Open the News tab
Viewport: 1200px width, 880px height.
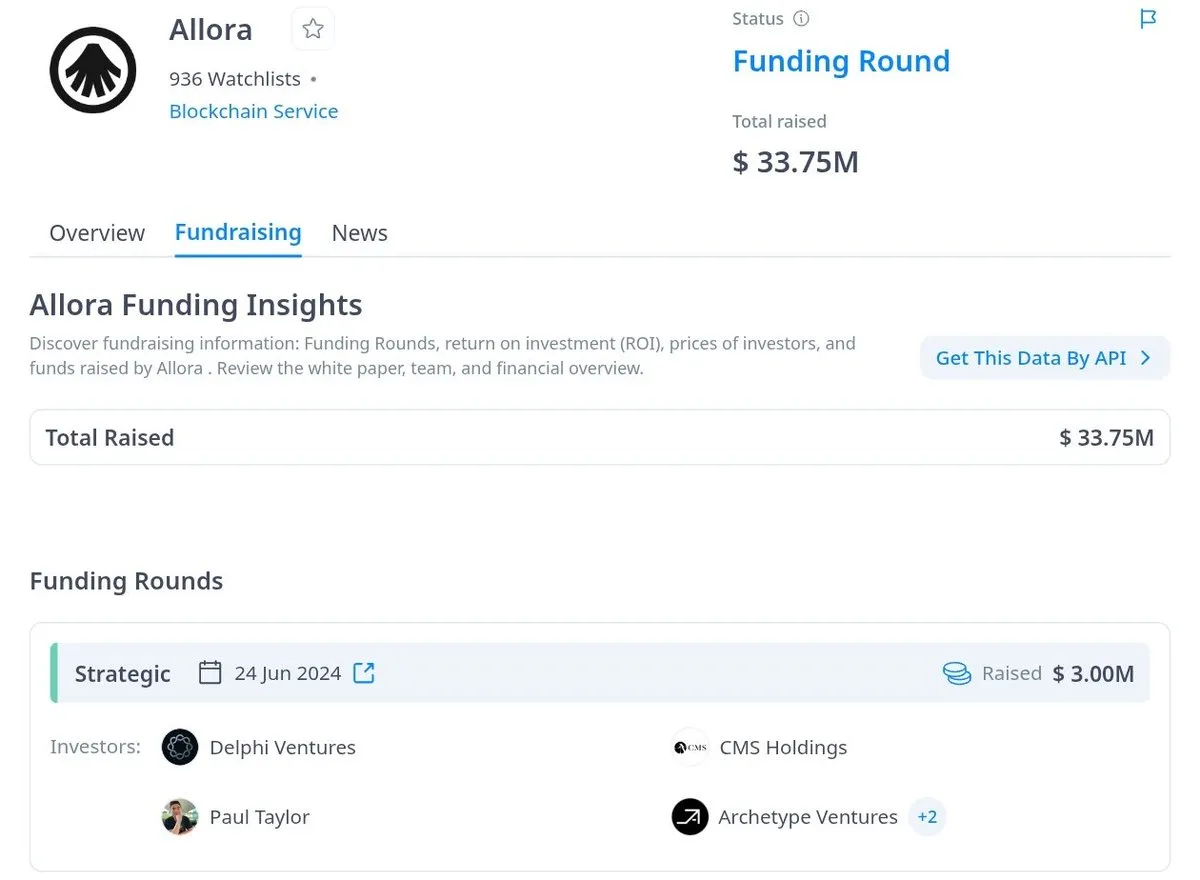[359, 233]
